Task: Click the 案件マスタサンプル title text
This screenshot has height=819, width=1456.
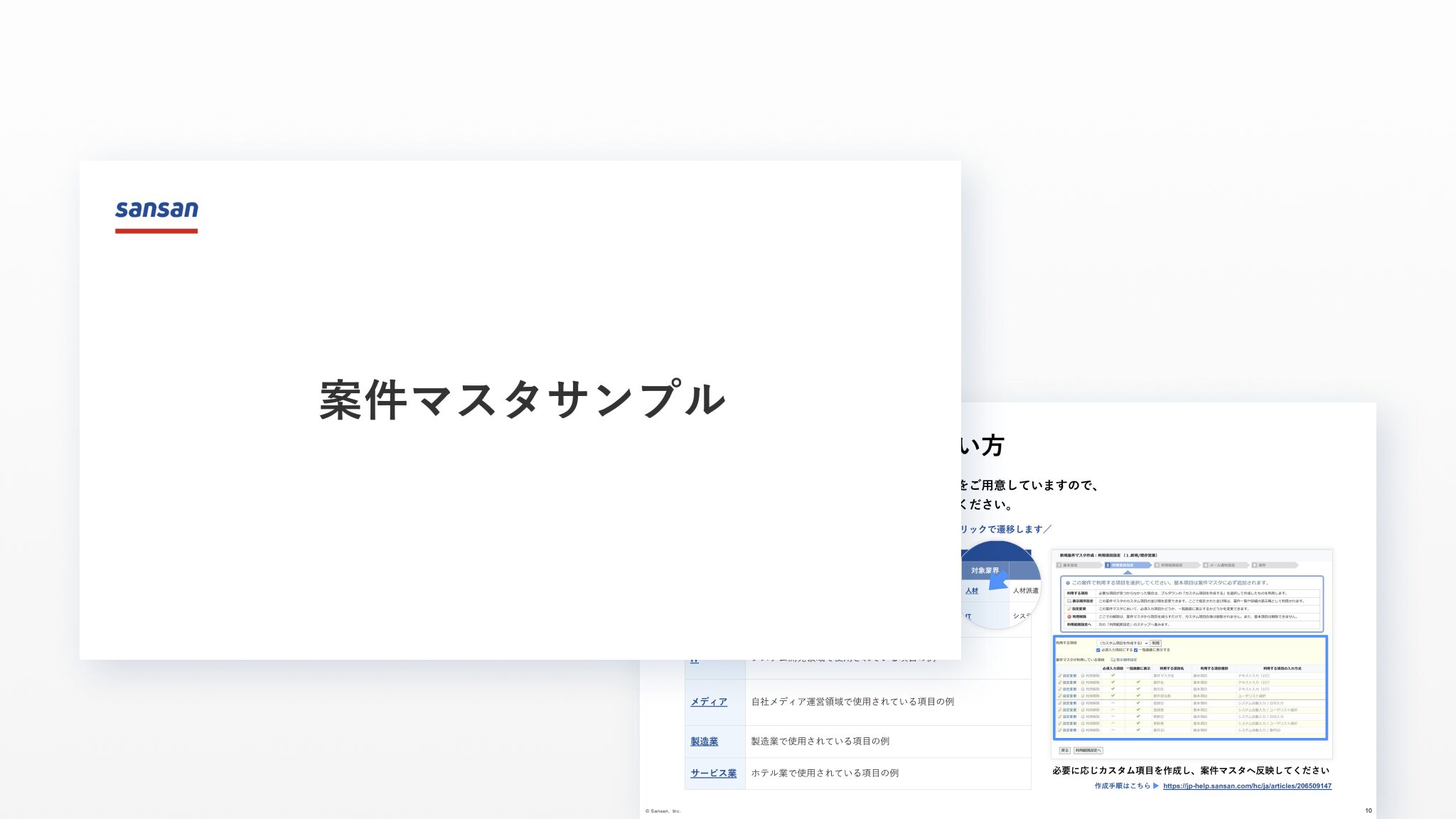Action: (523, 400)
